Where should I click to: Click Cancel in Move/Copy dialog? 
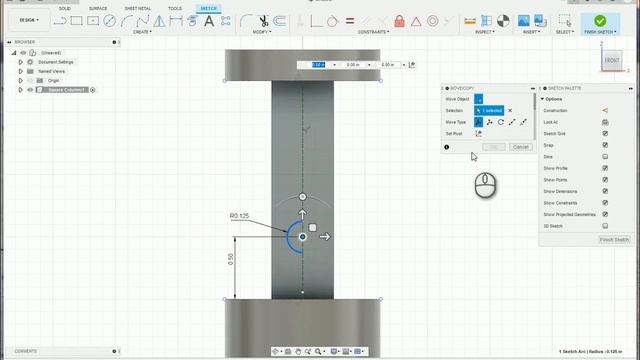pyautogui.click(x=520, y=147)
